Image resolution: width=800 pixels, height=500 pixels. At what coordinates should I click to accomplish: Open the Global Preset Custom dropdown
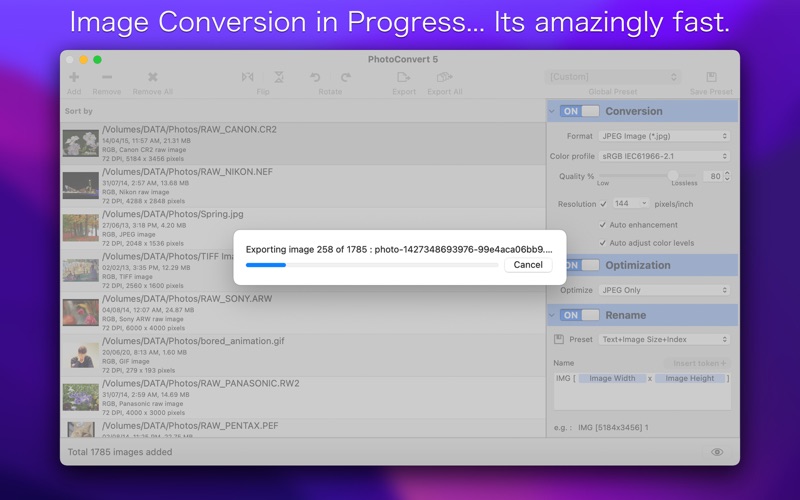pos(613,77)
